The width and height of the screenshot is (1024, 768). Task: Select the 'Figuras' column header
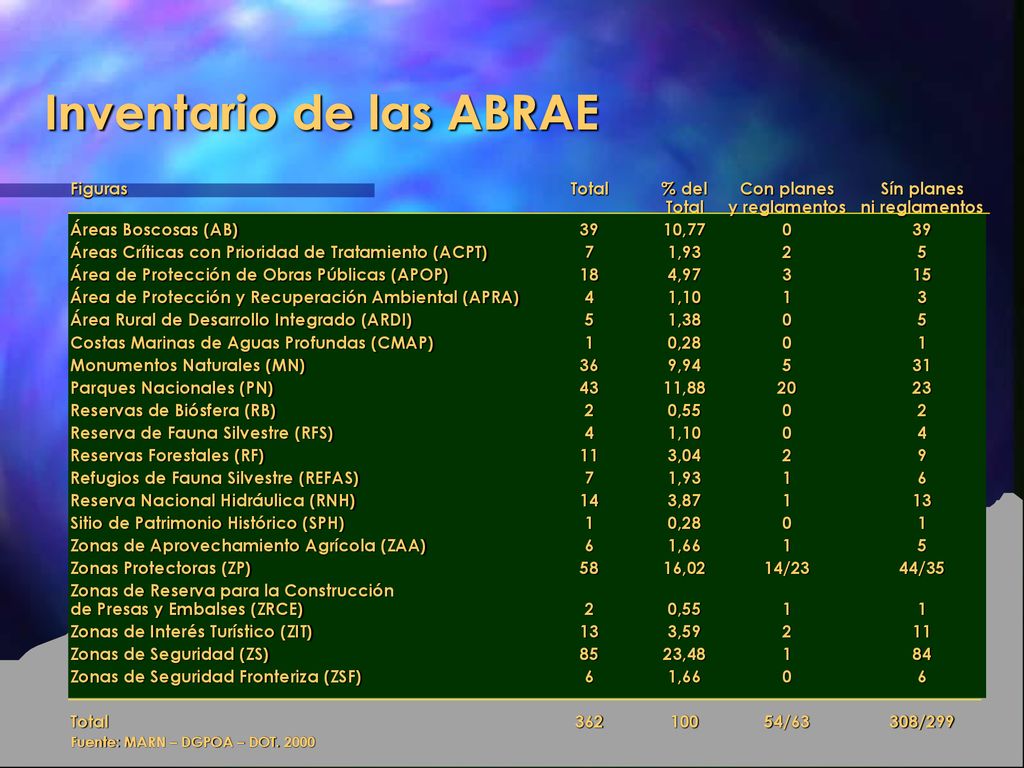tap(99, 189)
